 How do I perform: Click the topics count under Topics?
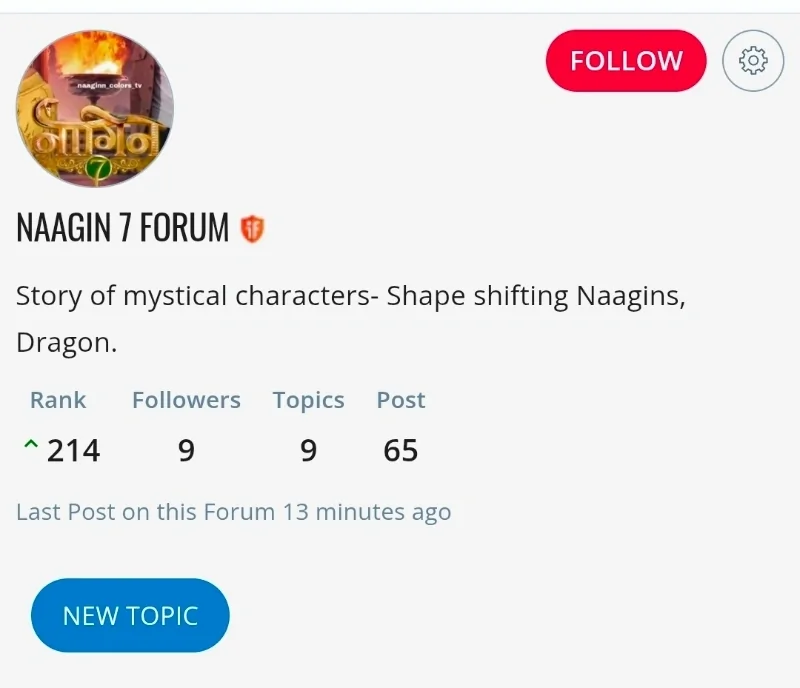[309, 451]
